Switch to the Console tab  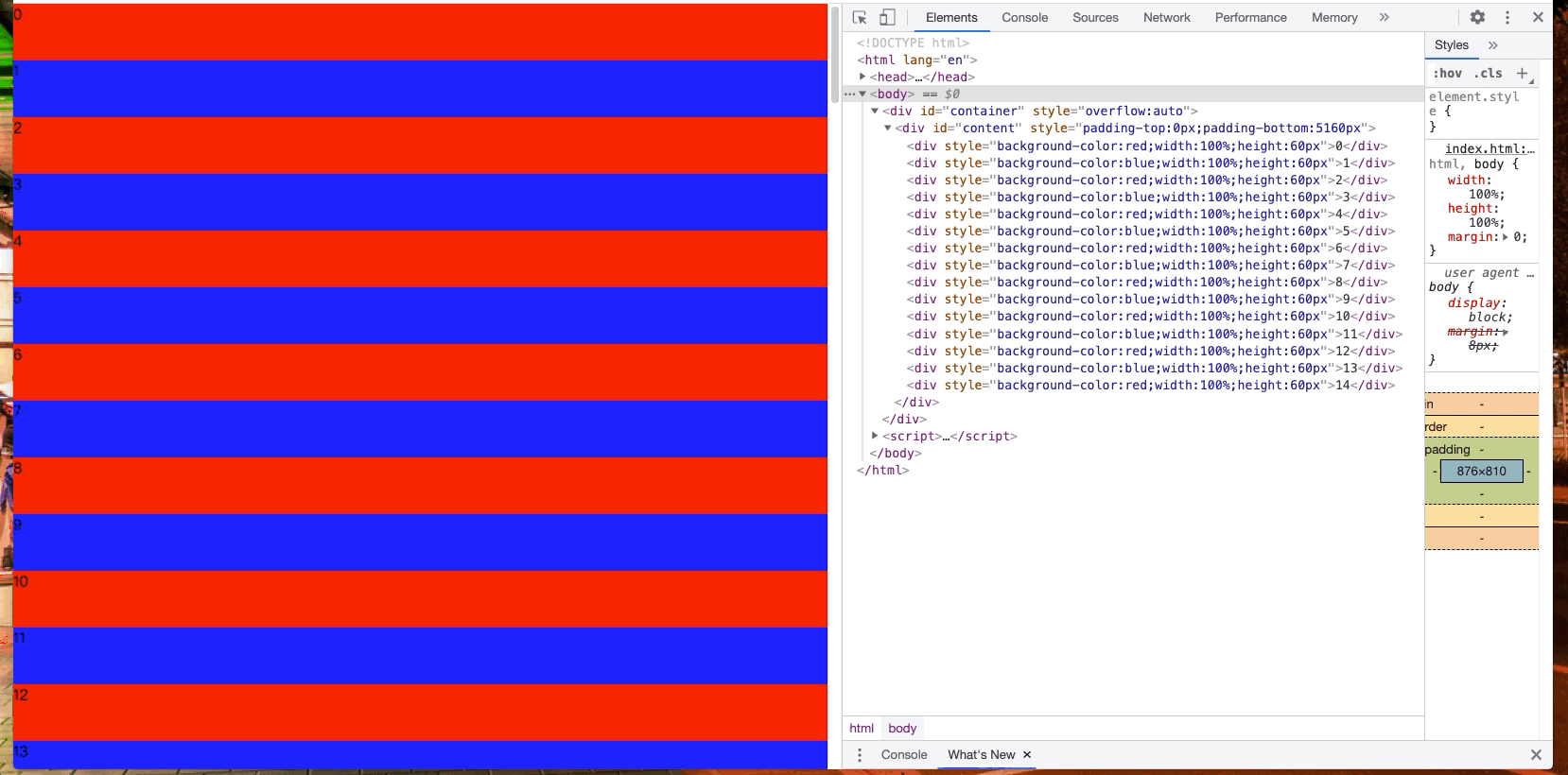(x=1024, y=17)
